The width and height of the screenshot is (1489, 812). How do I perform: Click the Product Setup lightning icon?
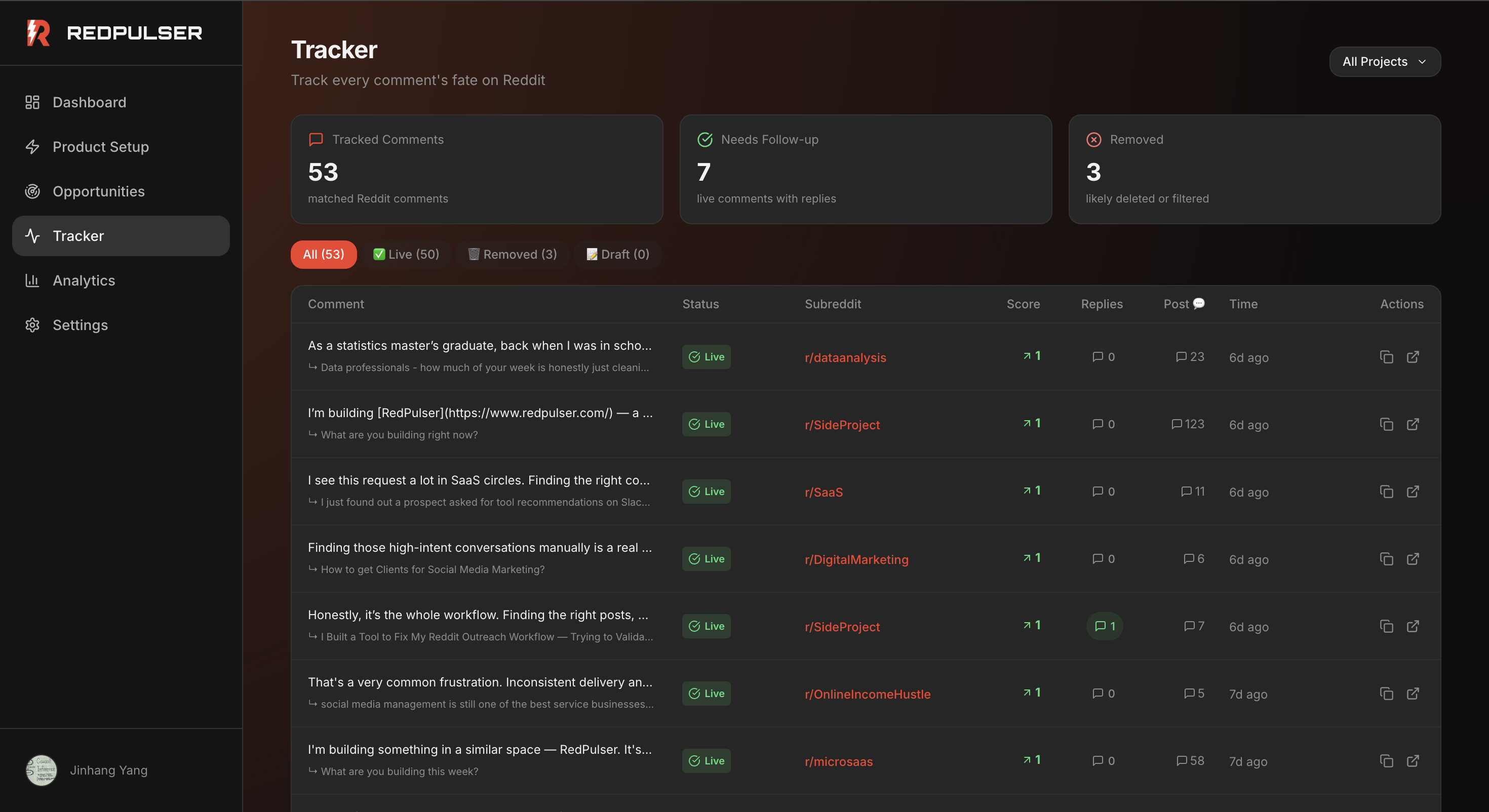pyautogui.click(x=32, y=147)
